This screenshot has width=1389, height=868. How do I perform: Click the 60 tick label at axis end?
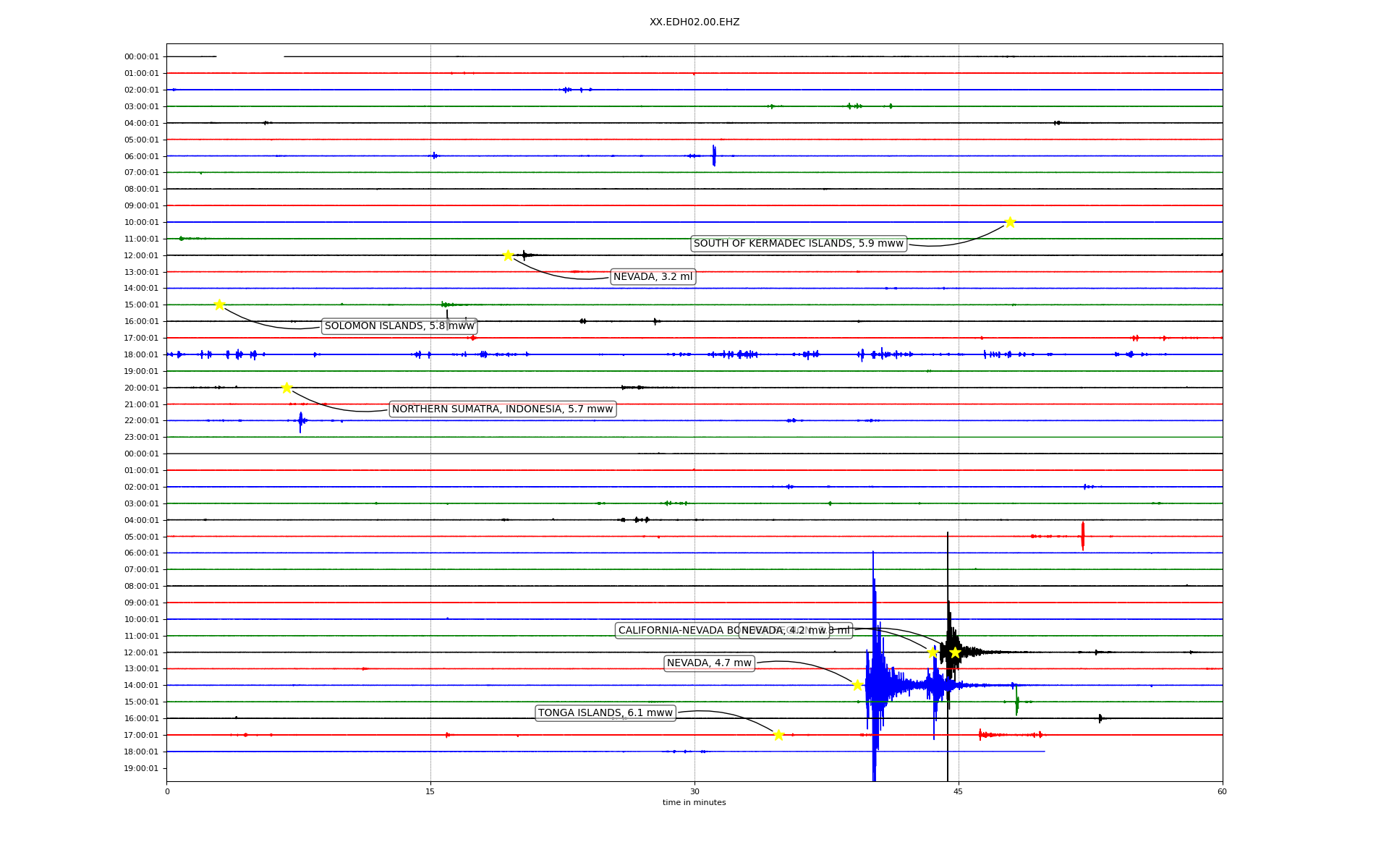[x=1222, y=791]
